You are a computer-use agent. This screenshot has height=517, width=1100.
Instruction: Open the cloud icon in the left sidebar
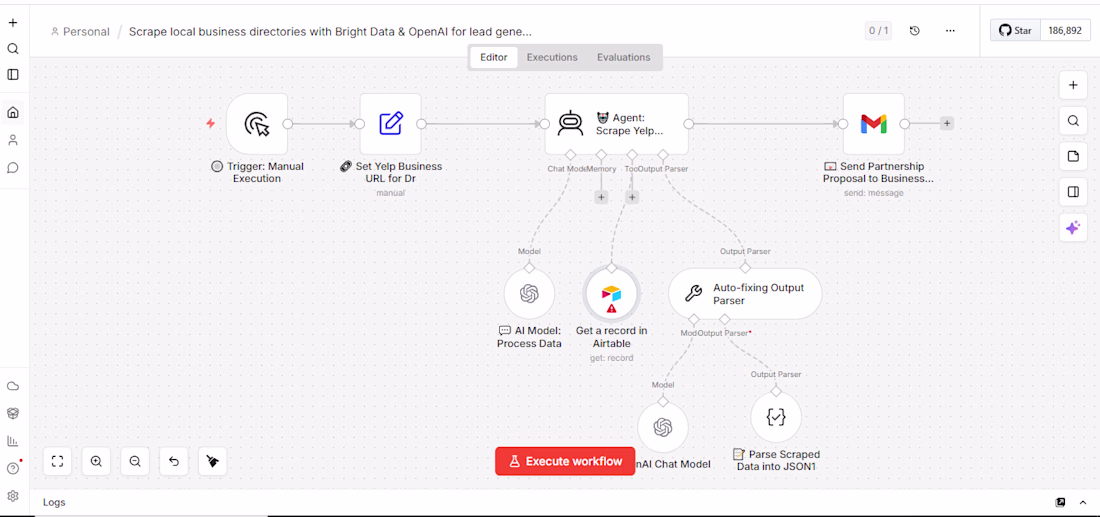click(13, 387)
